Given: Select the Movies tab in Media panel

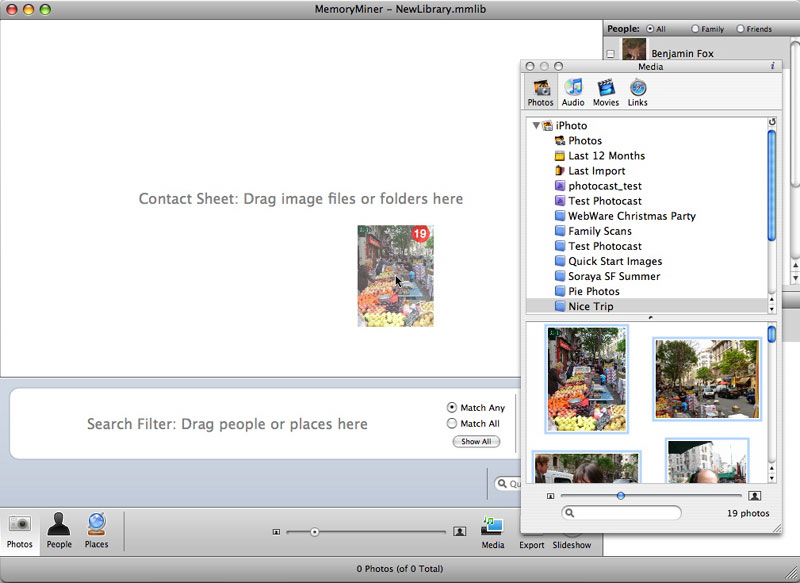Looking at the screenshot, I should coord(605,92).
